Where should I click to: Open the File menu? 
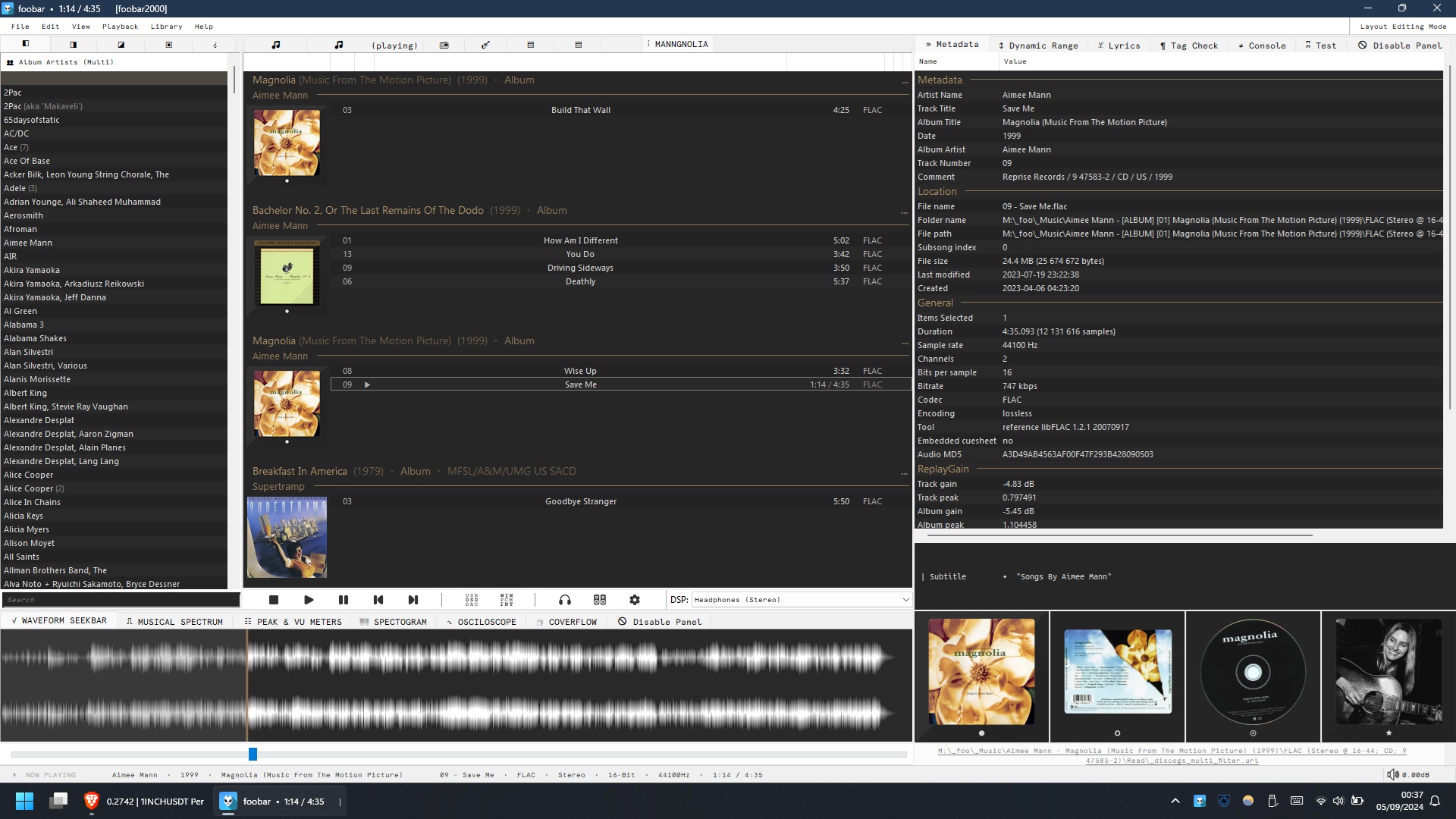[x=20, y=27]
